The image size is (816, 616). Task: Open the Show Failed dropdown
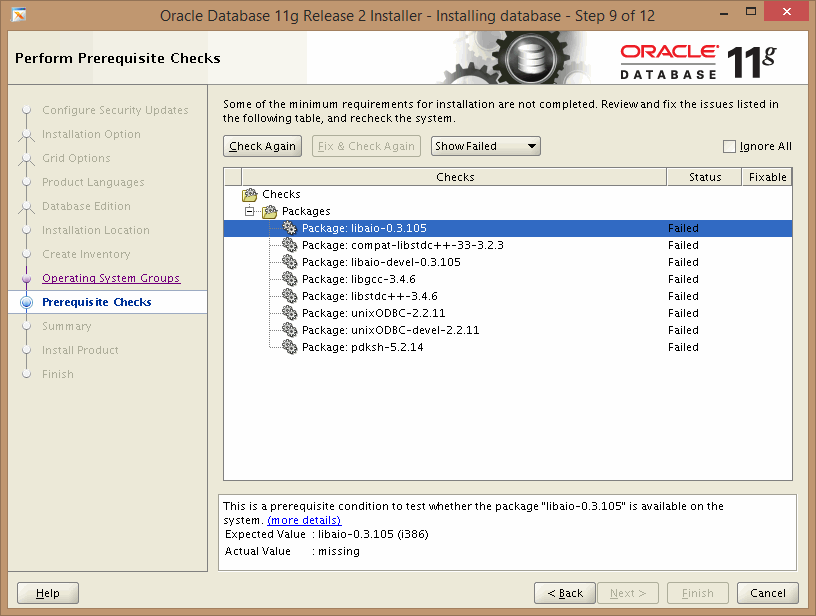(x=486, y=146)
